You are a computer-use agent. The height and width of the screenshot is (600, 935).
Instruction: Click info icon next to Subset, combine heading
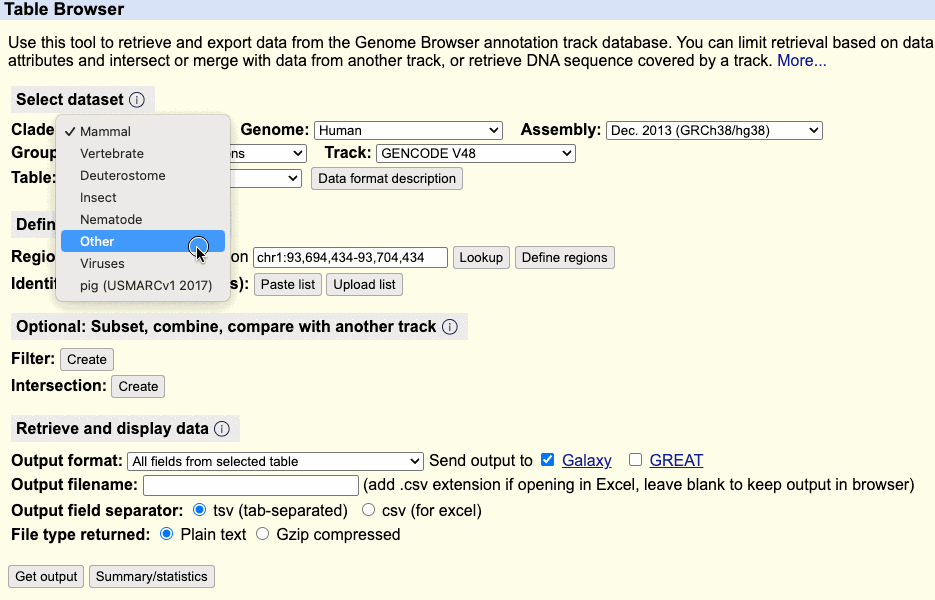tap(450, 327)
